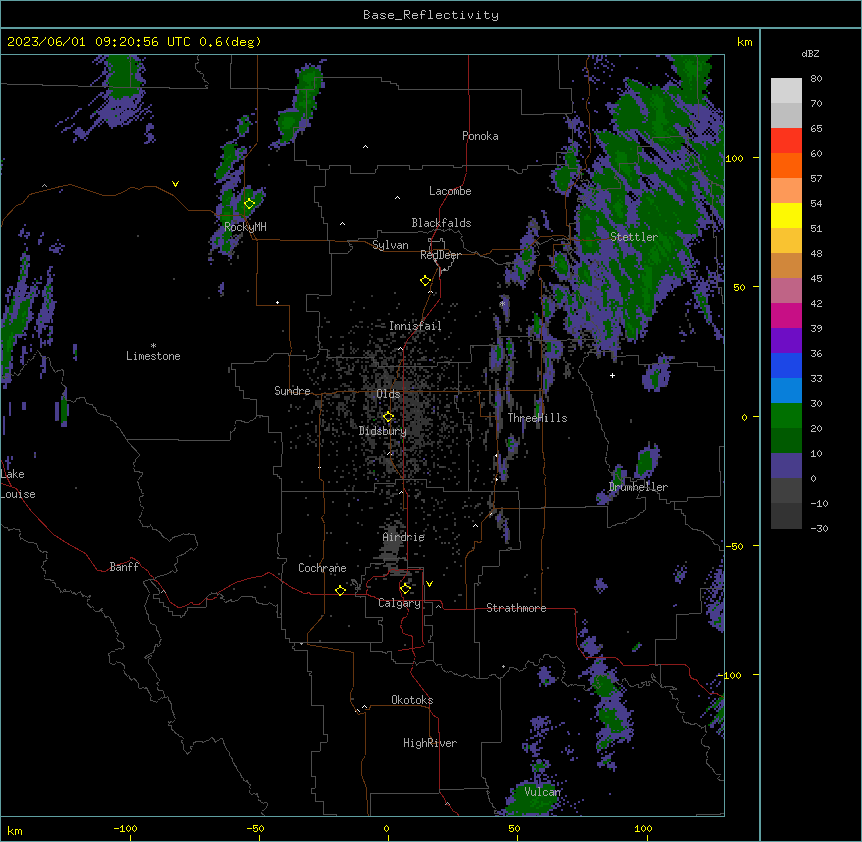Pick the red swatch in dBZ legend
The image size is (862, 842).
click(x=786, y=141)
